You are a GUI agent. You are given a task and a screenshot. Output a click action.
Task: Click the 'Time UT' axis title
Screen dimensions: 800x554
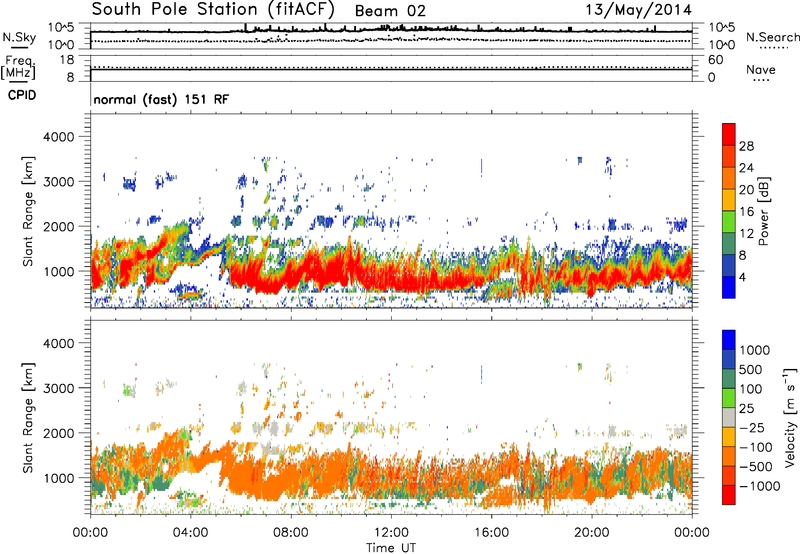[391, 548]
